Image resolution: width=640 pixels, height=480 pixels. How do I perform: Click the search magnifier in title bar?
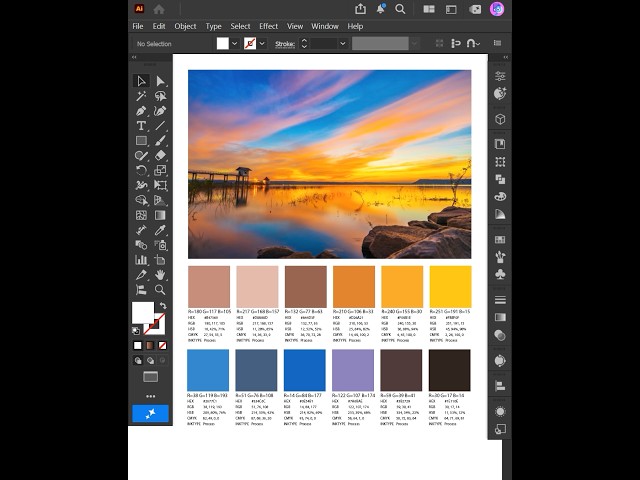400,9
